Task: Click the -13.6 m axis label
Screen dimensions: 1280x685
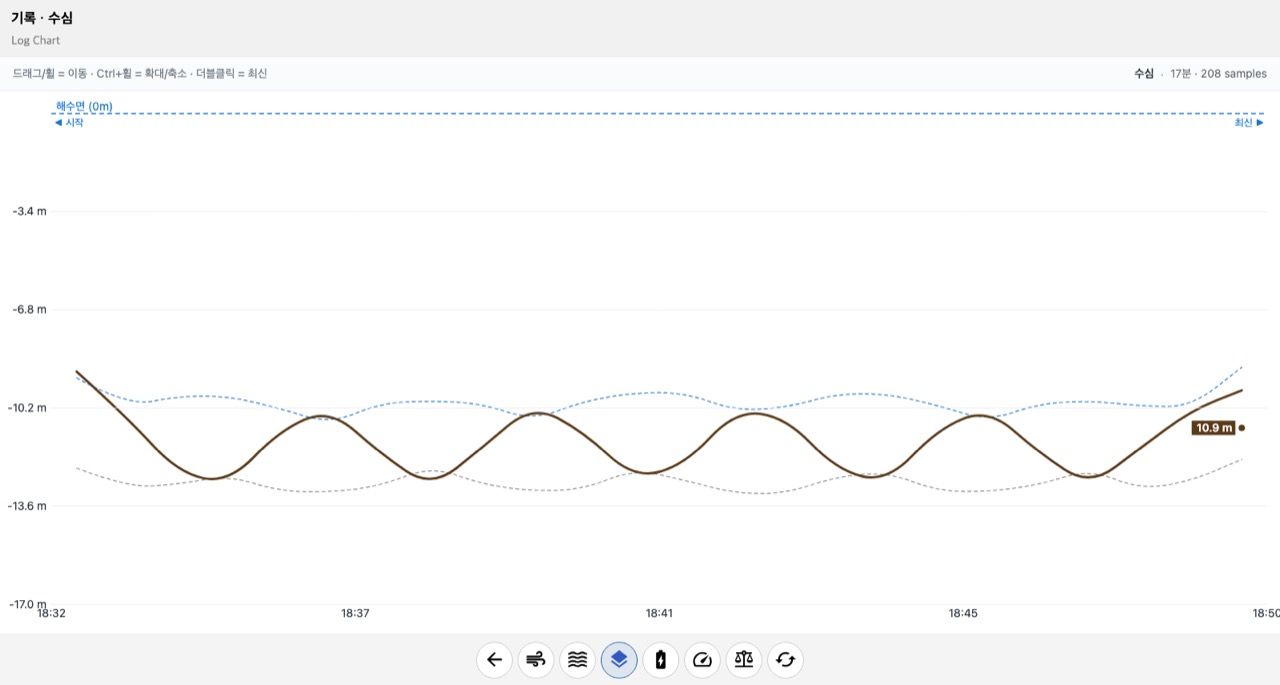Action: pyautogui.click(x=27, y=506)
